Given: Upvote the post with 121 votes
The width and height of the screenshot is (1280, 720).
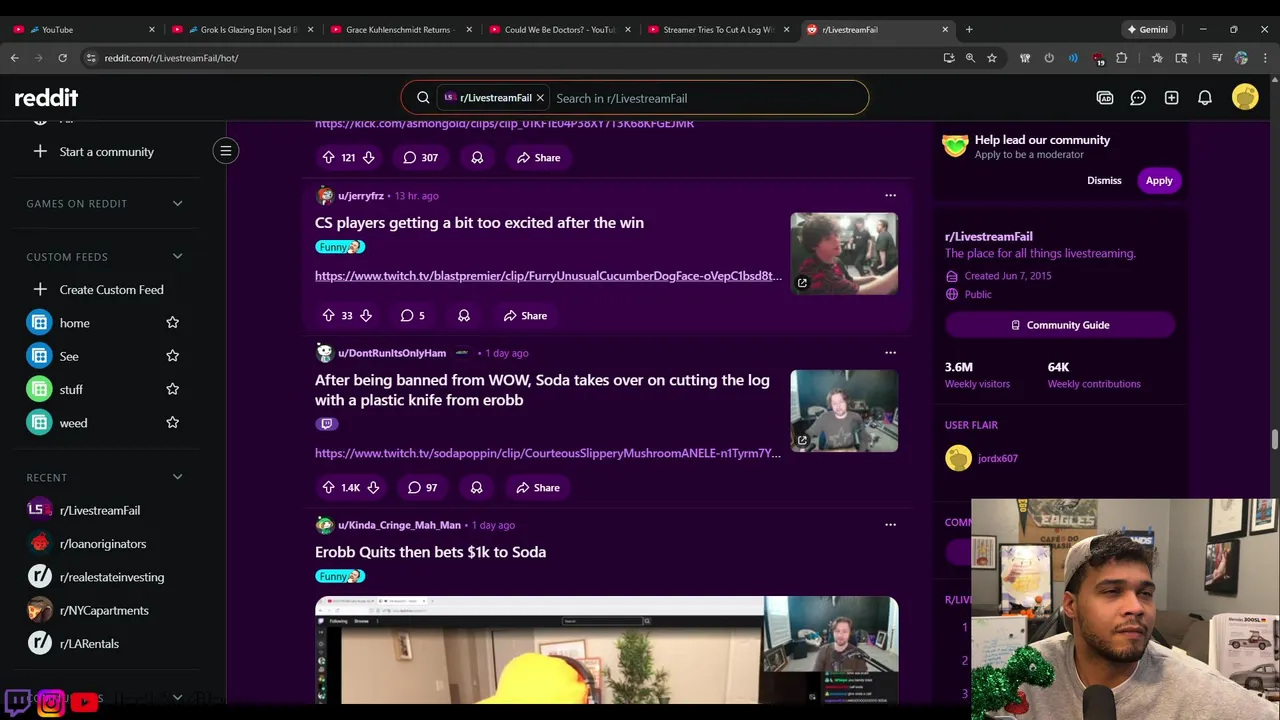Looking at the screenshot, I should pos(328,157).
